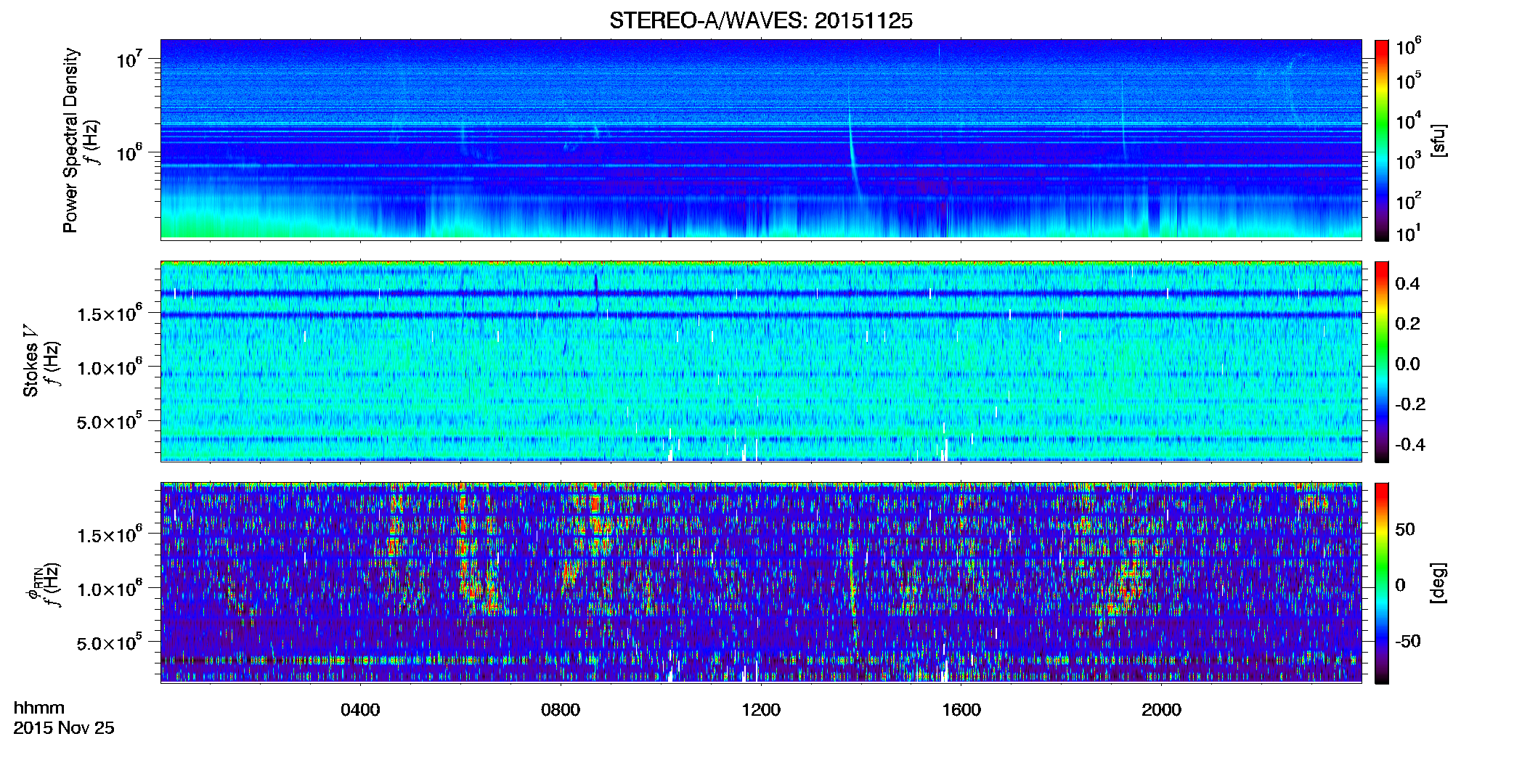Click the 10^3 label on sfu color bar
1522x784 pixels.
(x=1409, y=160)
